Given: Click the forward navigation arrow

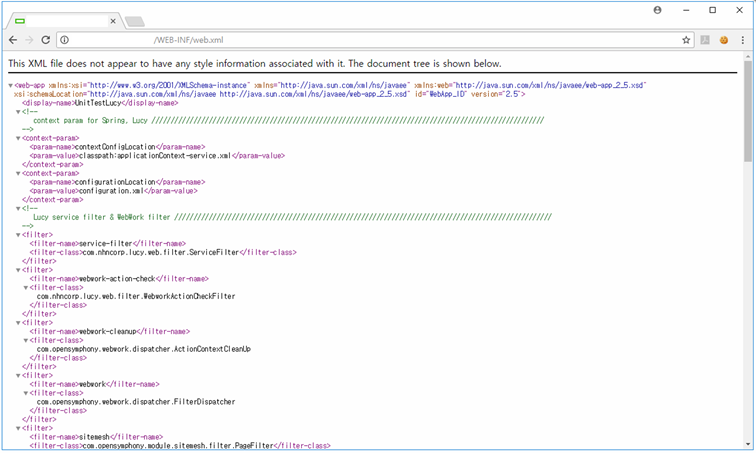Looking at the screenshot, I should (29, 40).
